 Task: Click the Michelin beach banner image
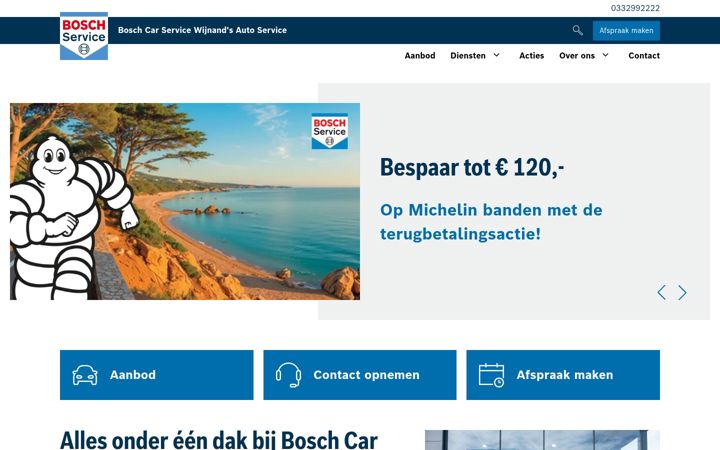pos(185,202)
